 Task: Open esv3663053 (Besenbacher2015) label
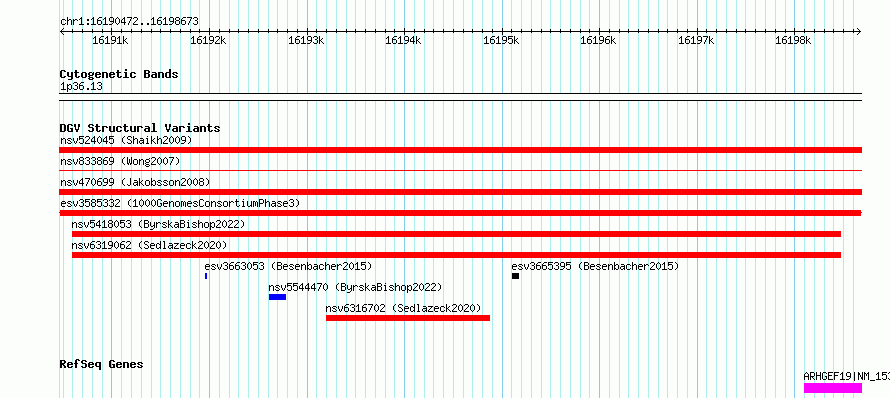(288, 266)
